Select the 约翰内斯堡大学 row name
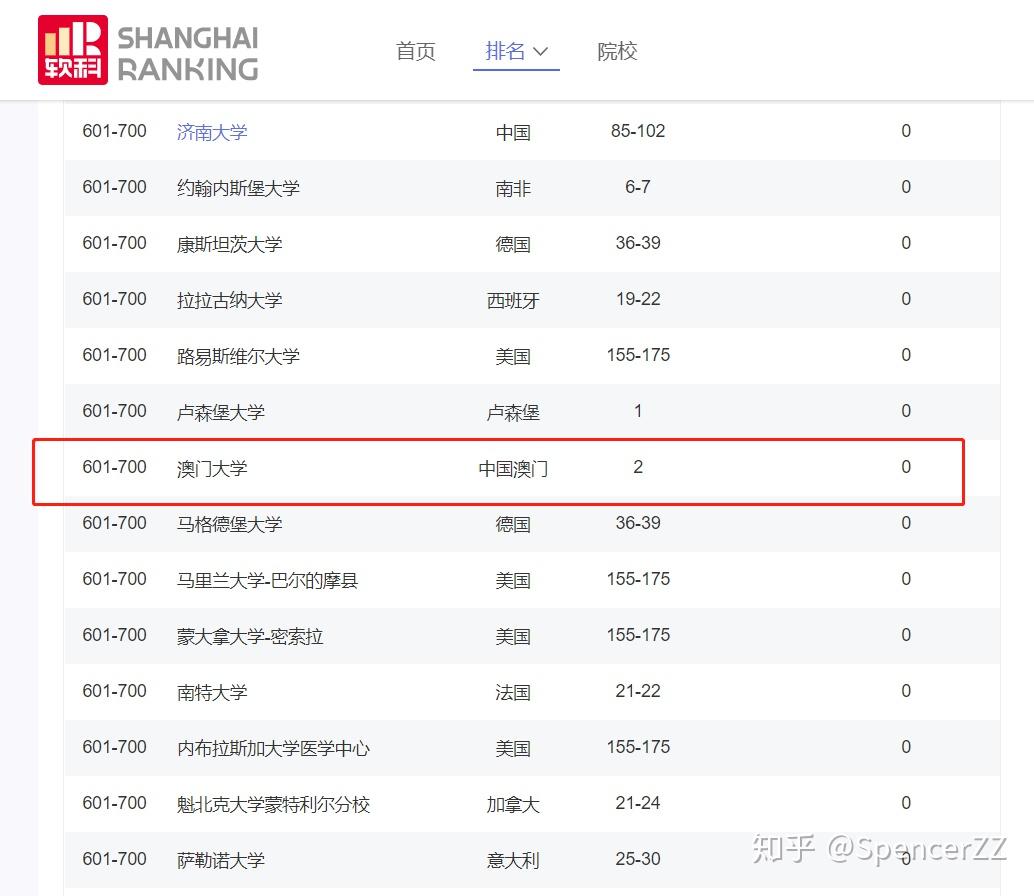This screenshot has height=896, width=1034. [x=238, y=188]
